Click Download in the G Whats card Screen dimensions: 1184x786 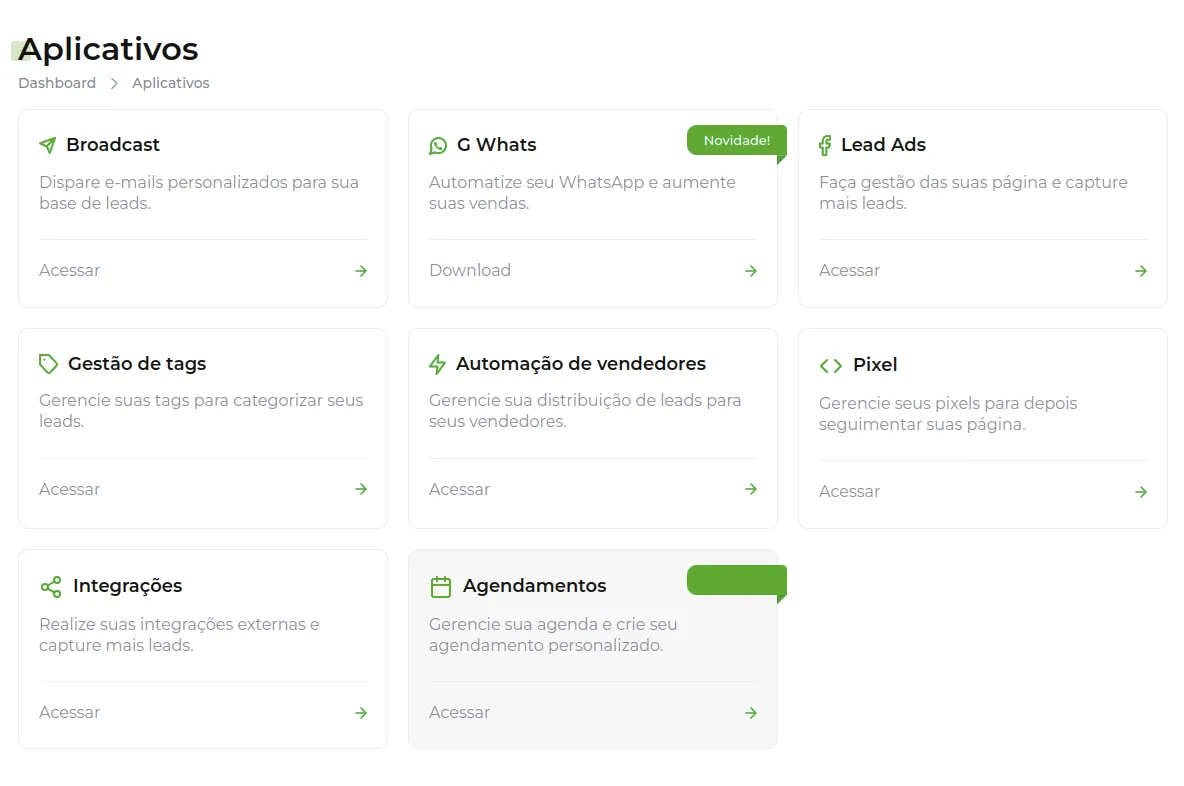click(x=470, y=270)
